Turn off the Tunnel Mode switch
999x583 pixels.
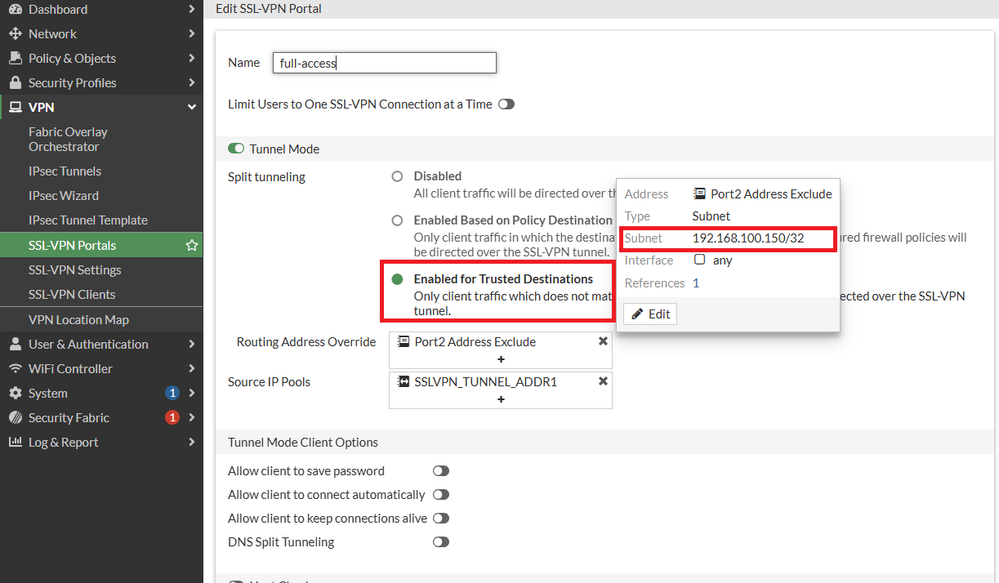click(x=236, y=149)
